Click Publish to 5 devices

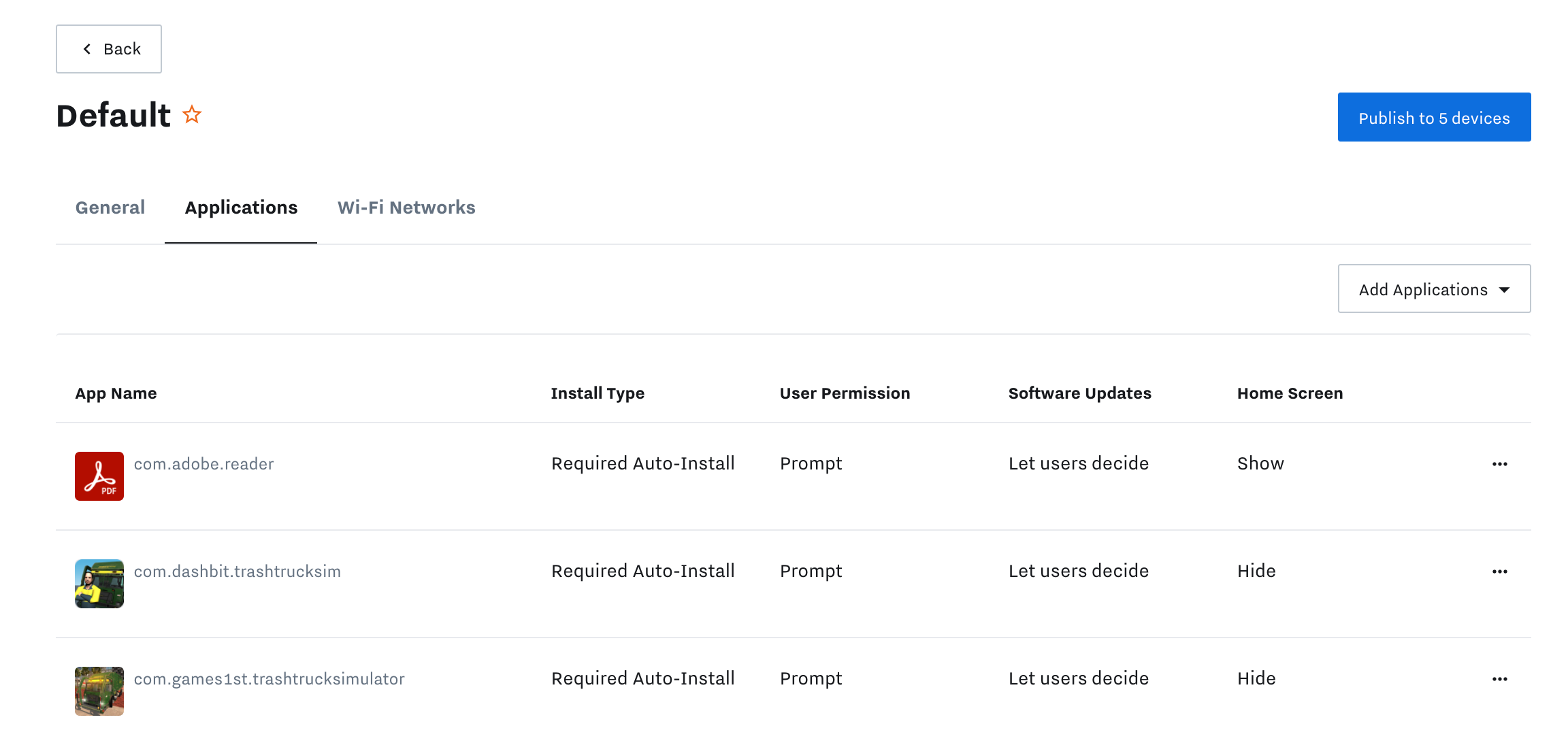tap(1434, 116)
